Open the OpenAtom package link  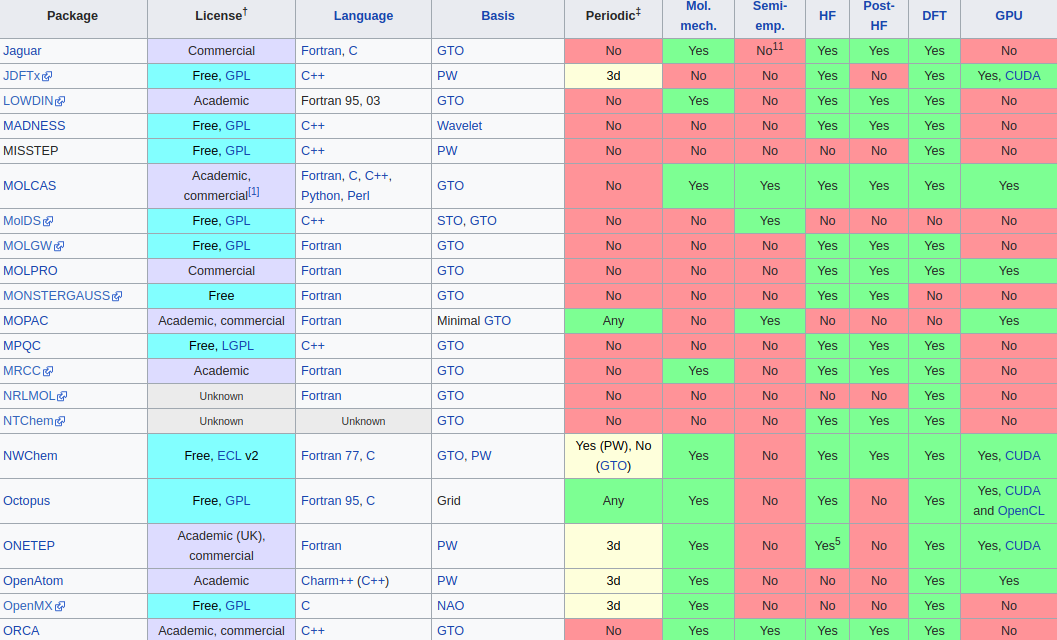32,581
